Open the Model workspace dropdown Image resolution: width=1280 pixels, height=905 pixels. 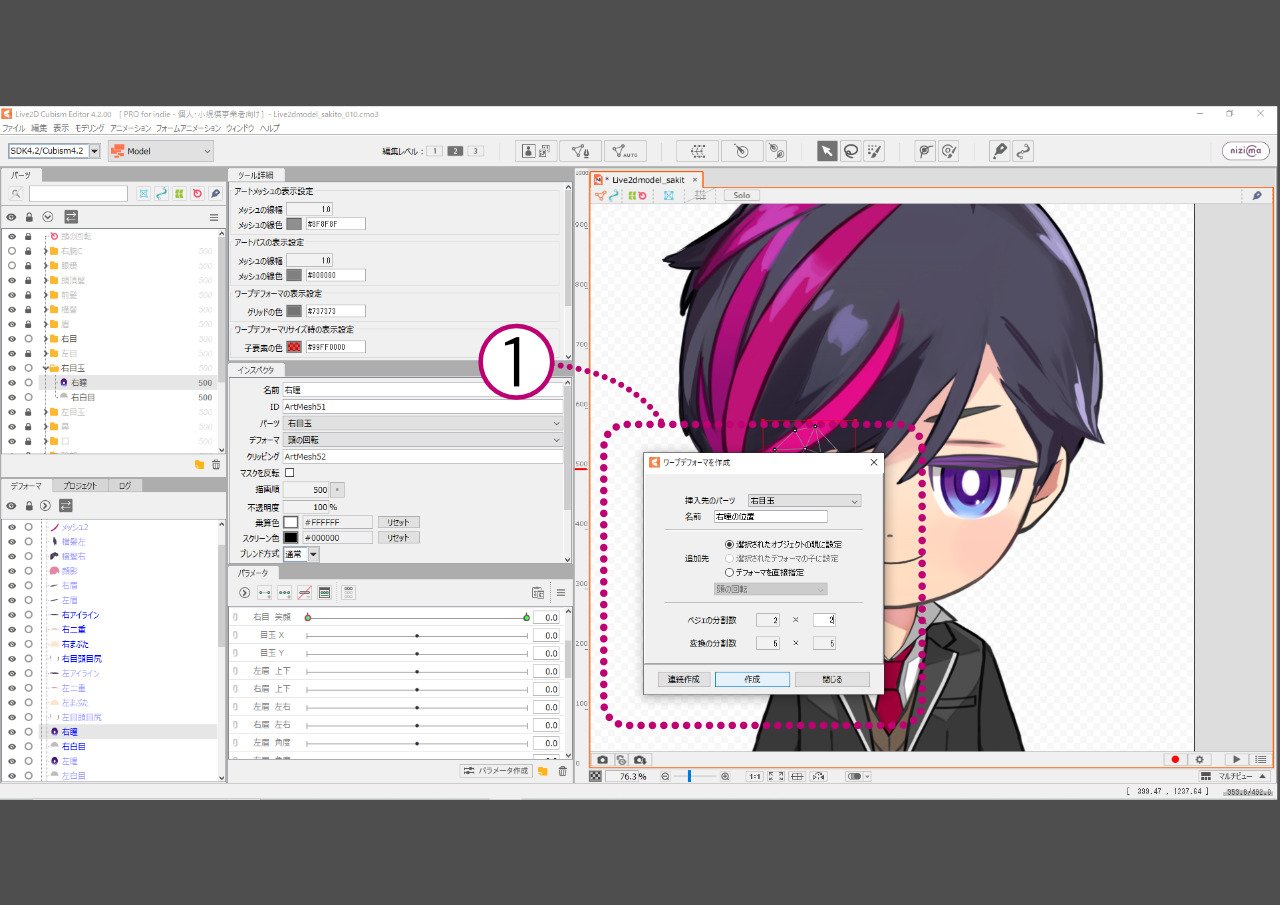(161, 151)
